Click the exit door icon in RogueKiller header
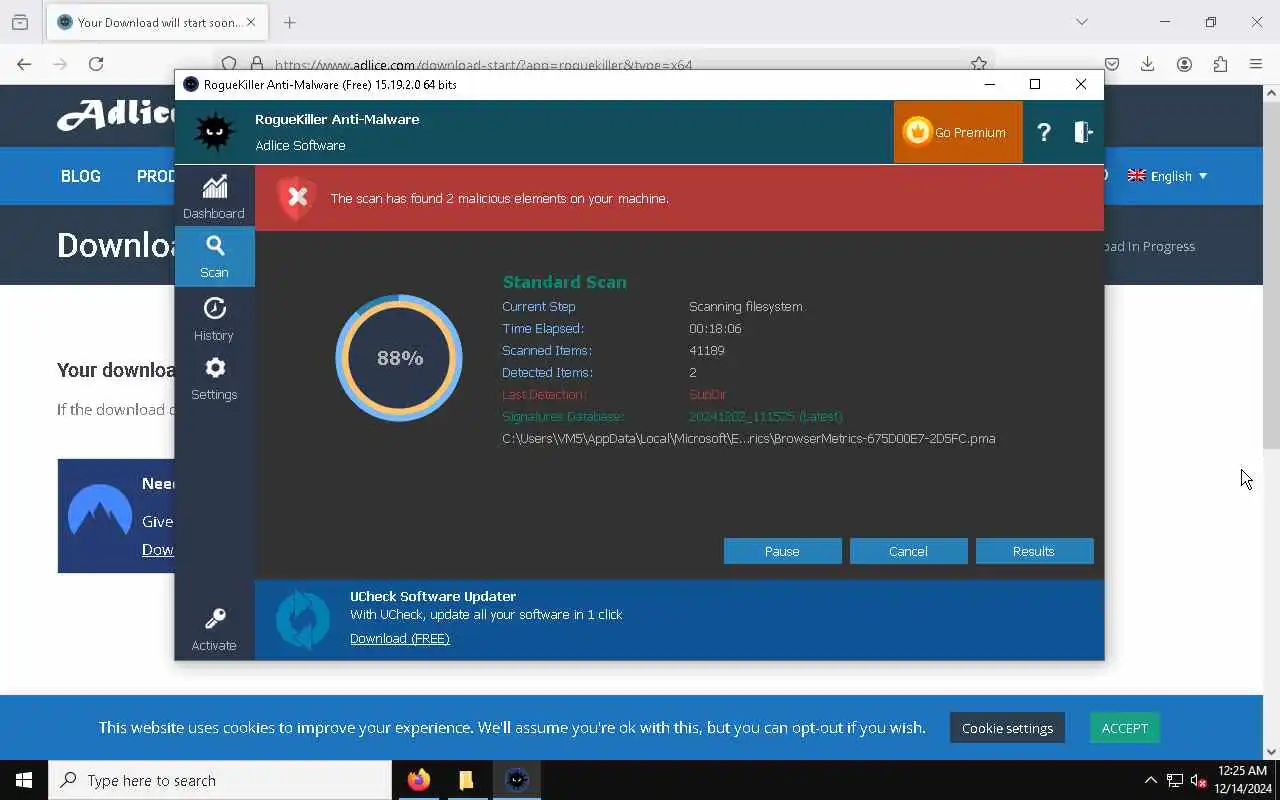Viewport: 1280px width, 800px height. [x=1083, y=132]
